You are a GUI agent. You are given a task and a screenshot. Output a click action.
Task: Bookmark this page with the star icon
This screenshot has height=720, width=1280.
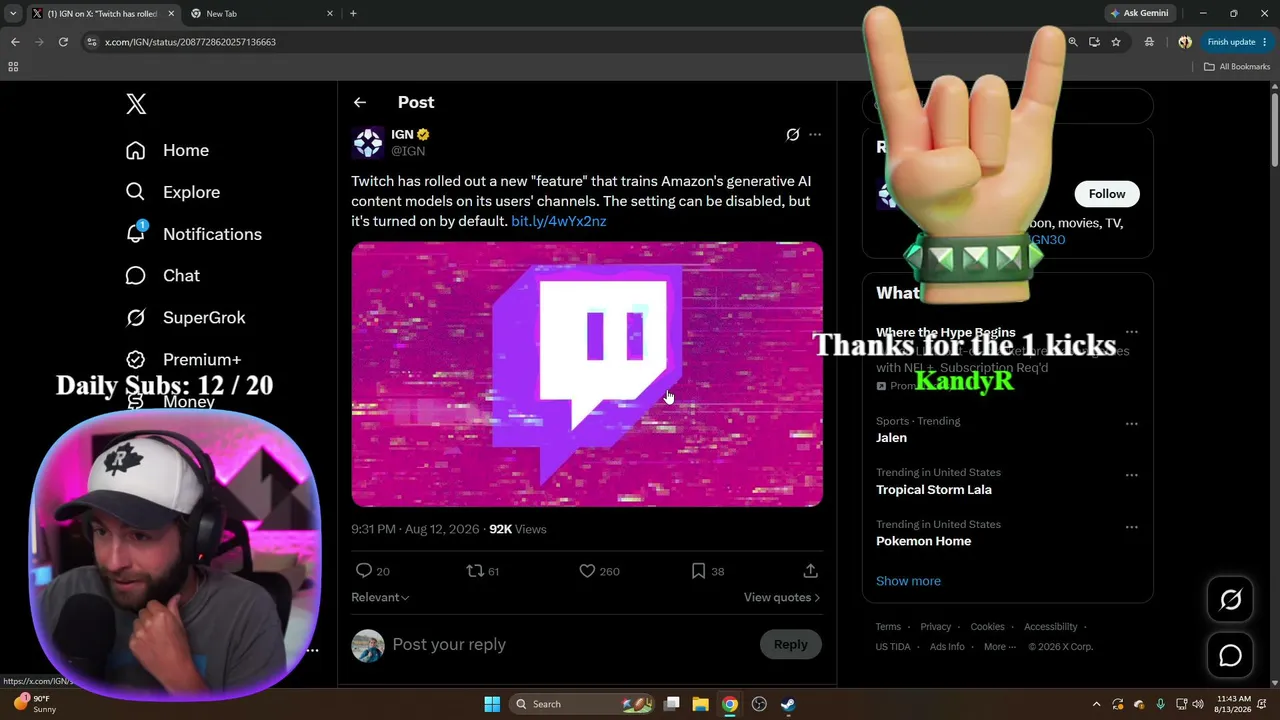(1116, 42)
